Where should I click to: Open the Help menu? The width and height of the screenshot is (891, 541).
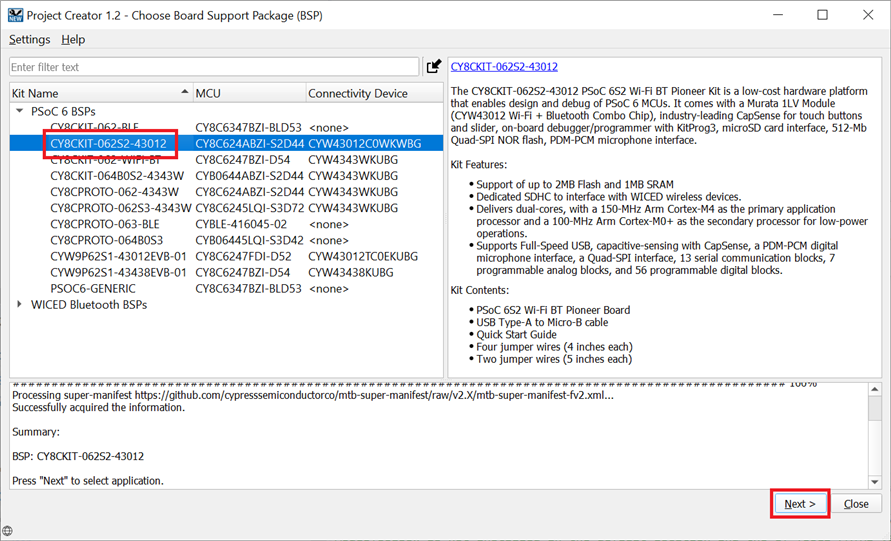point(73,40)
